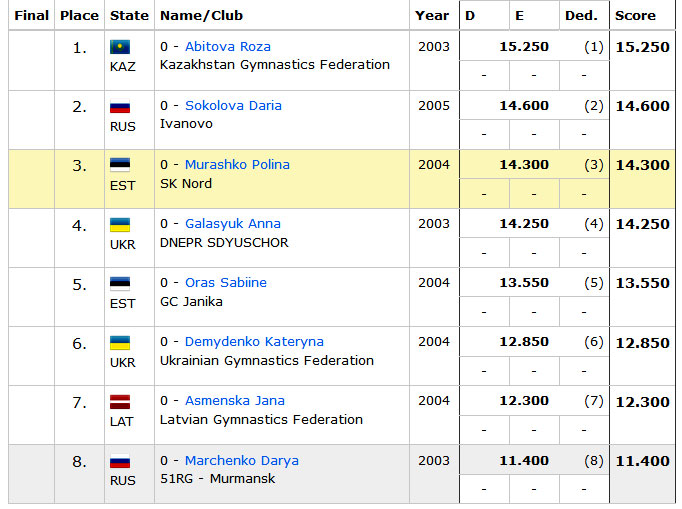The height and width of the screenshot is (509, 682).
Task: Click the Name/Club column header
Action: 202,16
